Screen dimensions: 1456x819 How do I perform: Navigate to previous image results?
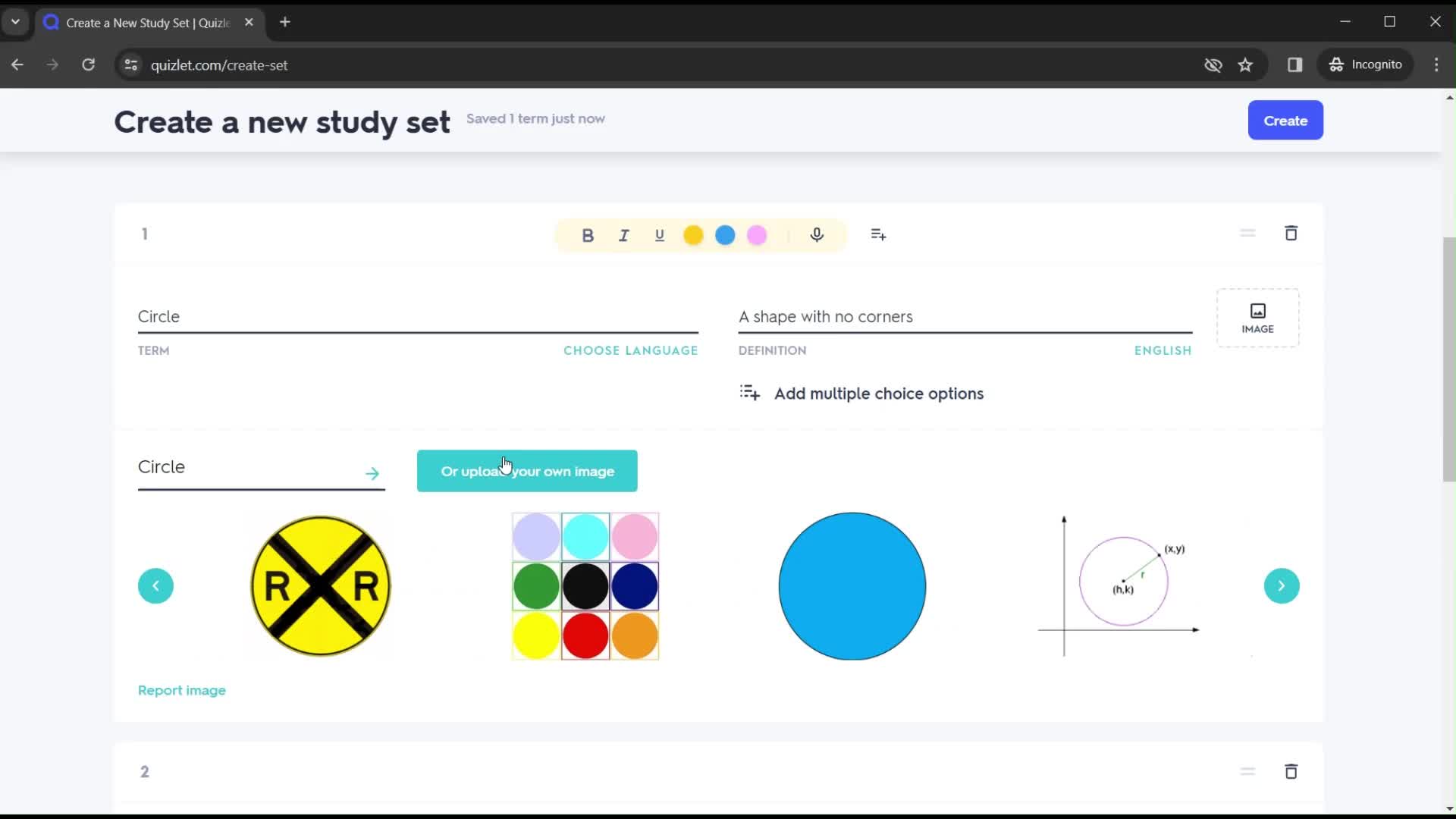[156, 586]
